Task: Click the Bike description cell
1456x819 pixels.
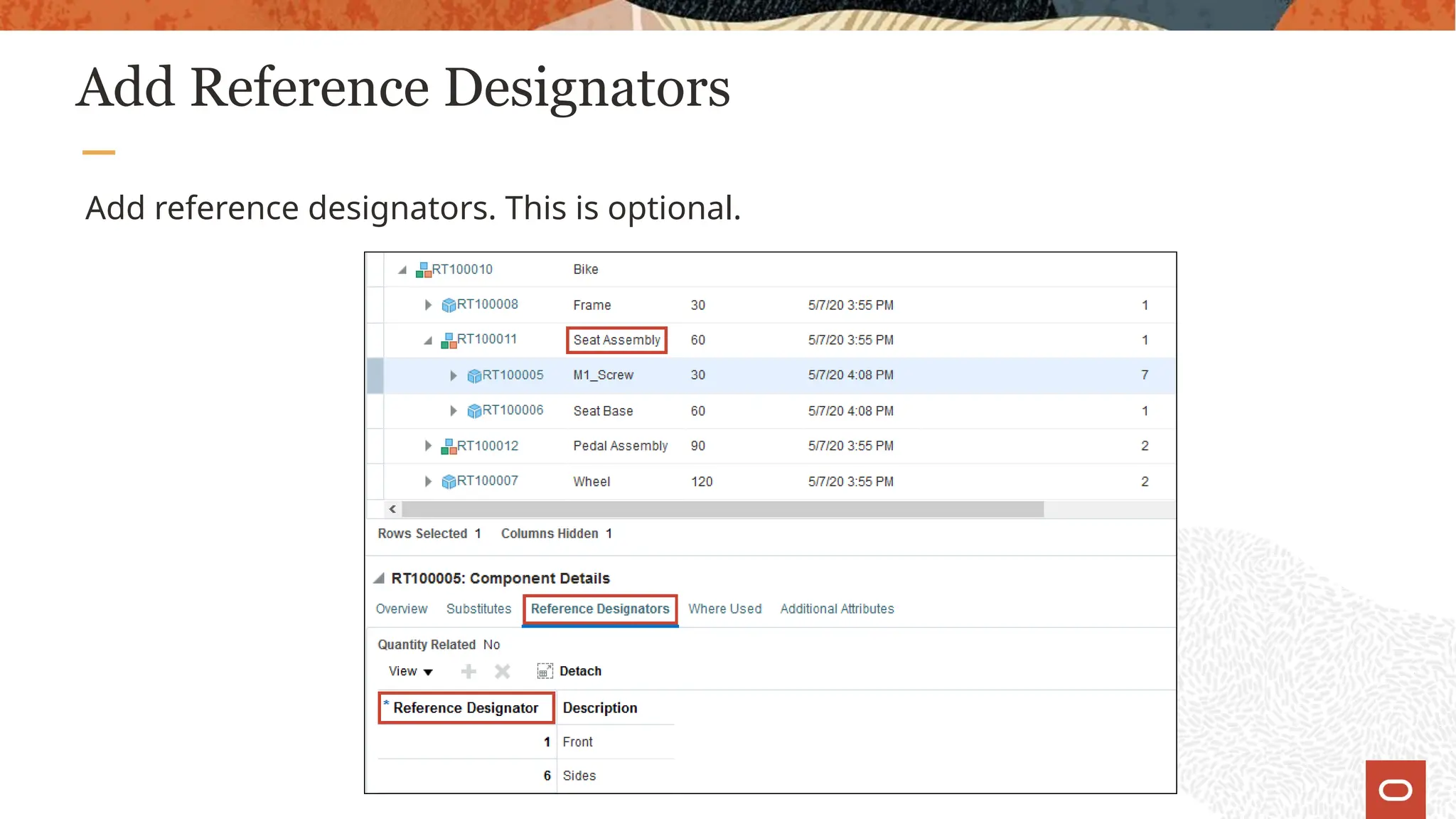Action: click(x=586, y=269)
